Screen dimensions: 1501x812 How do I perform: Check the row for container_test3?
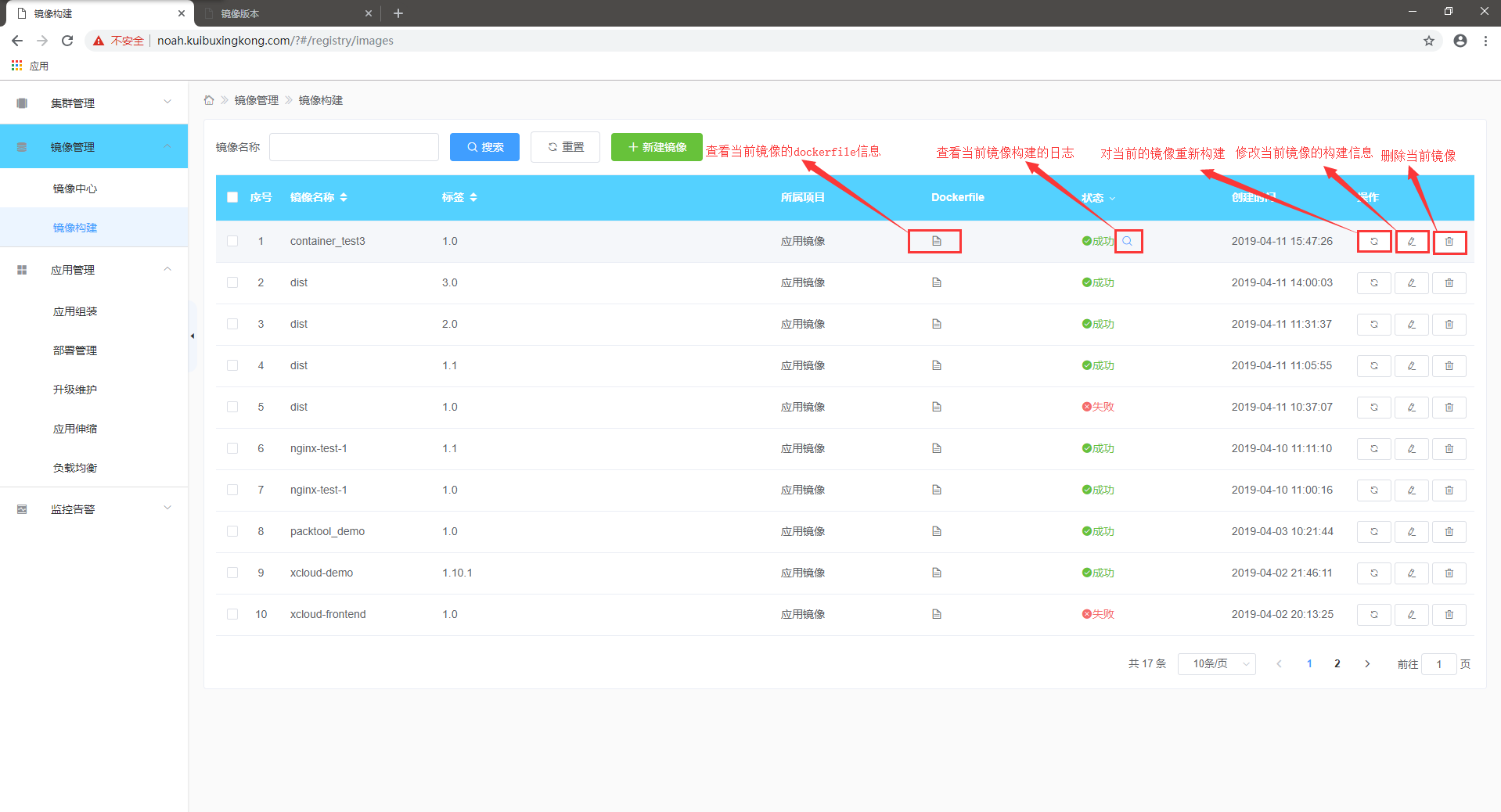(x=232, y=241)
